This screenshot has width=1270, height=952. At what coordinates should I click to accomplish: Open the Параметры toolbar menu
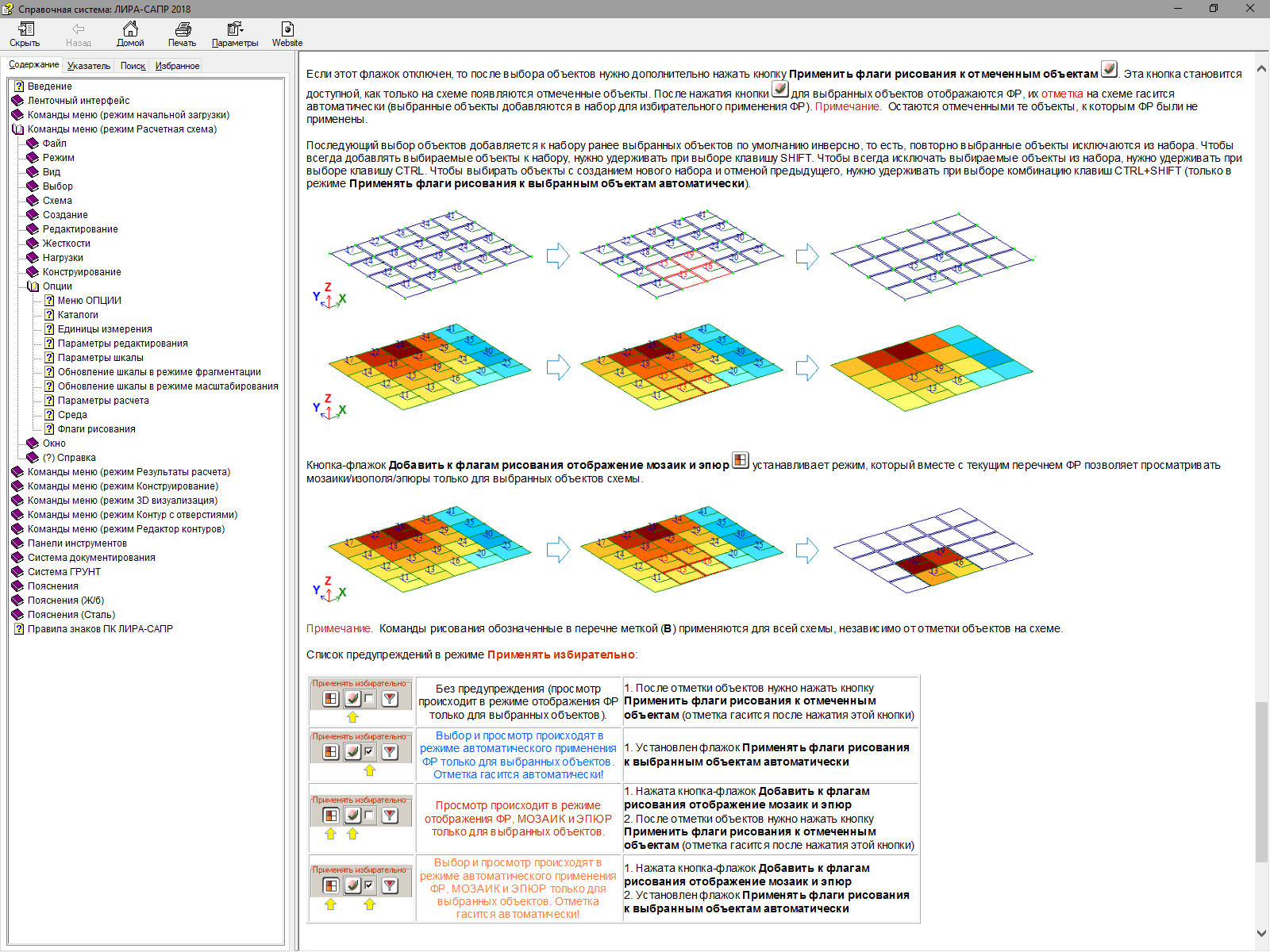point(235,34)
